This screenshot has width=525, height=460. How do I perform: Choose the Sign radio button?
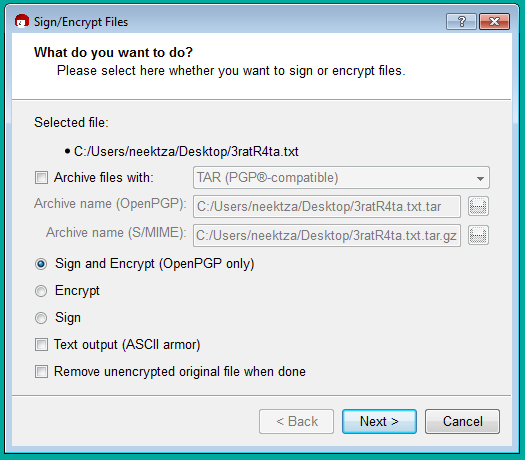[x=41, y=318]
